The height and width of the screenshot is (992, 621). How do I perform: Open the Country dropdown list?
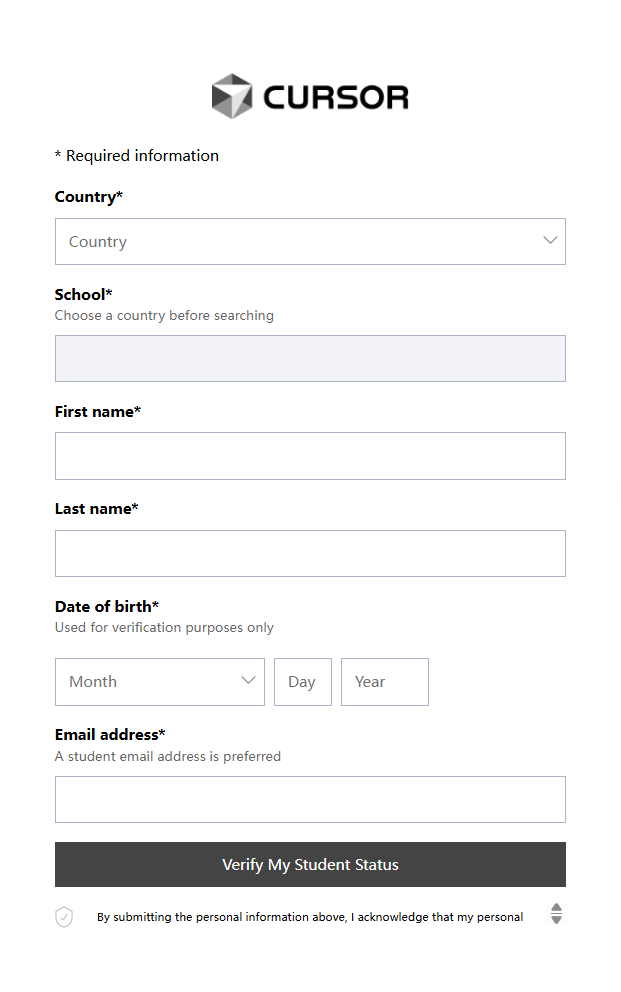[310, 242]
